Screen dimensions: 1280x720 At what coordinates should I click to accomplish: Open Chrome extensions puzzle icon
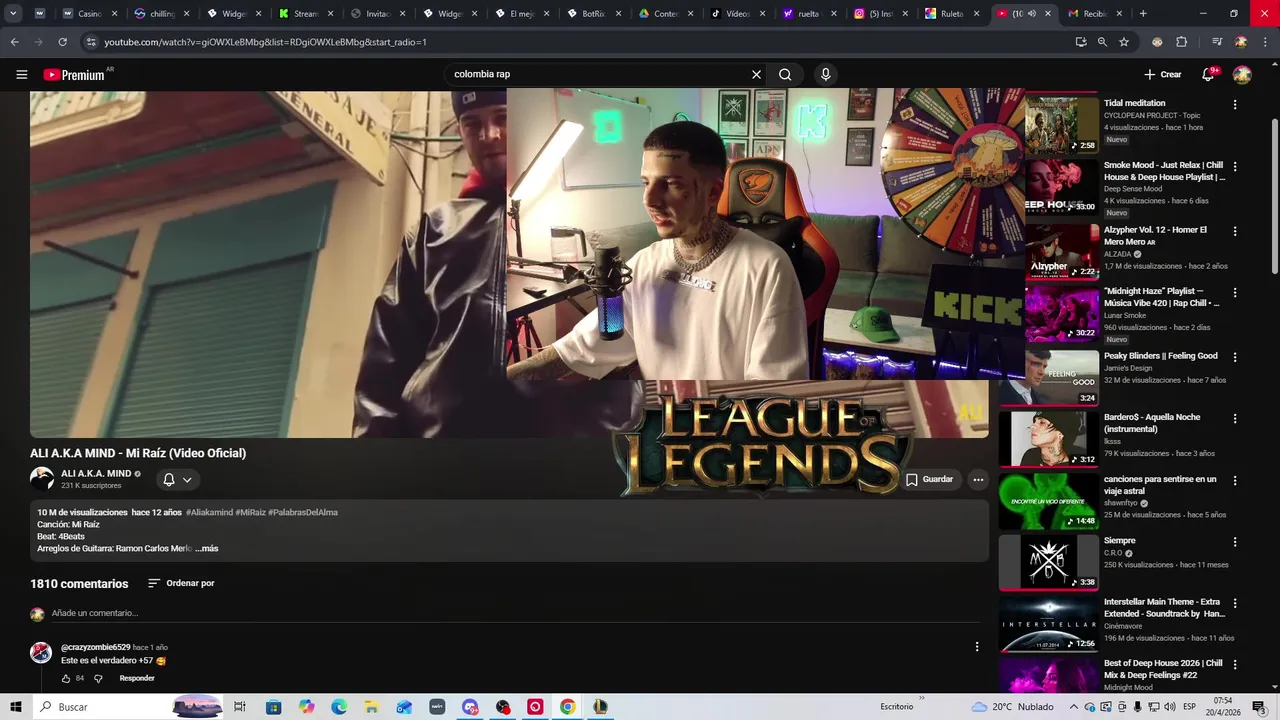click(1181, 42)
